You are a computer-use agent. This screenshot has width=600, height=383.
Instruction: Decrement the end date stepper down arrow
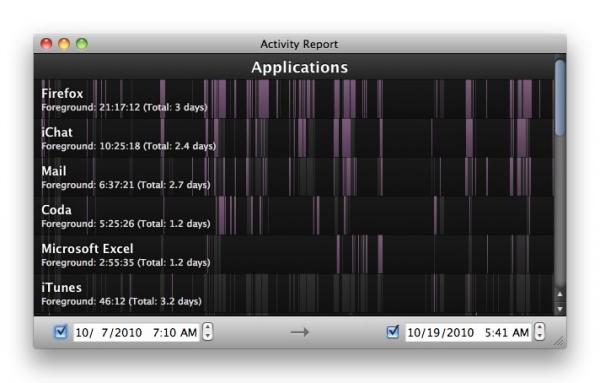tap(540, 336)
